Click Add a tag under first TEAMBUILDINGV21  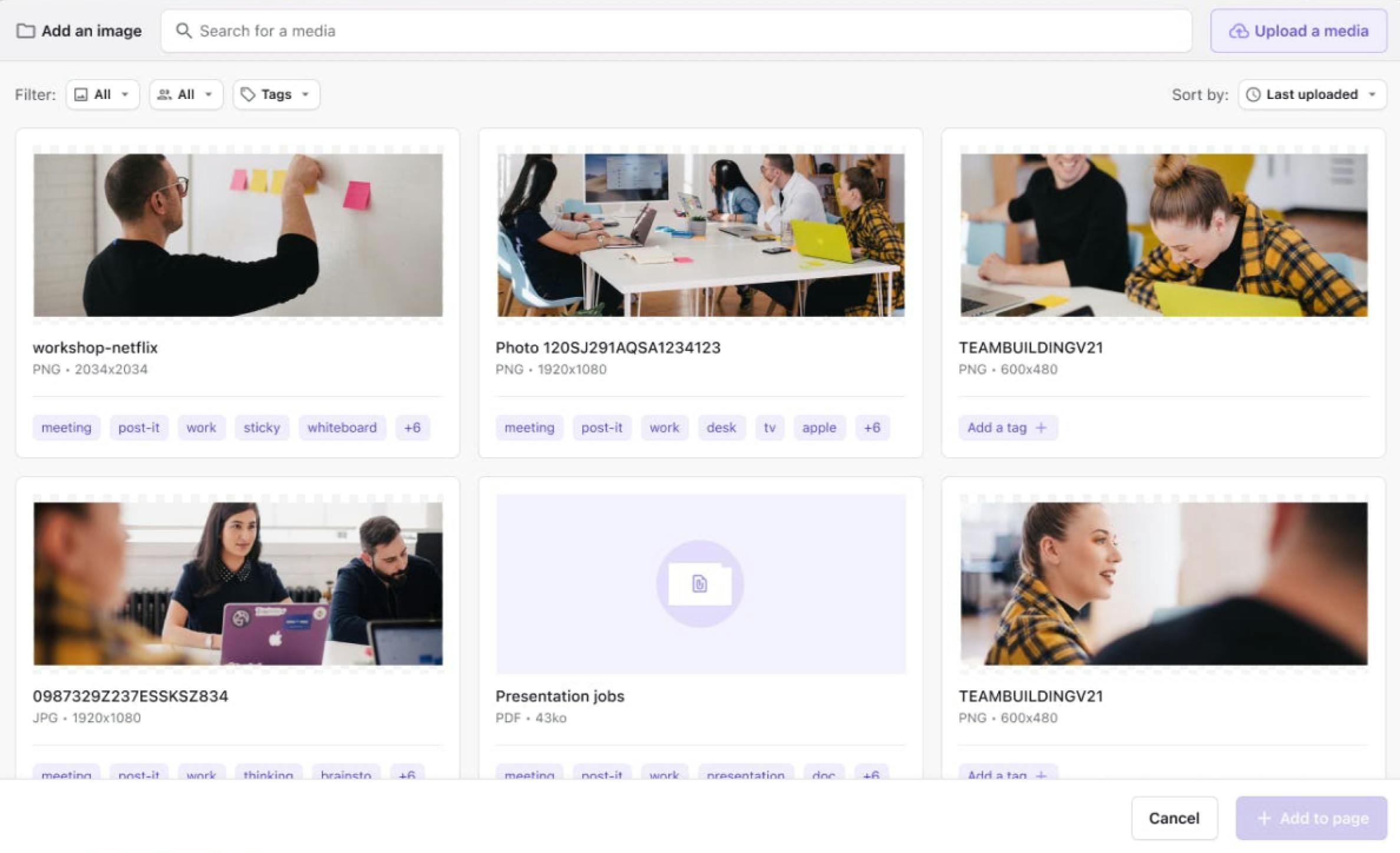(x=1007, y=428)
